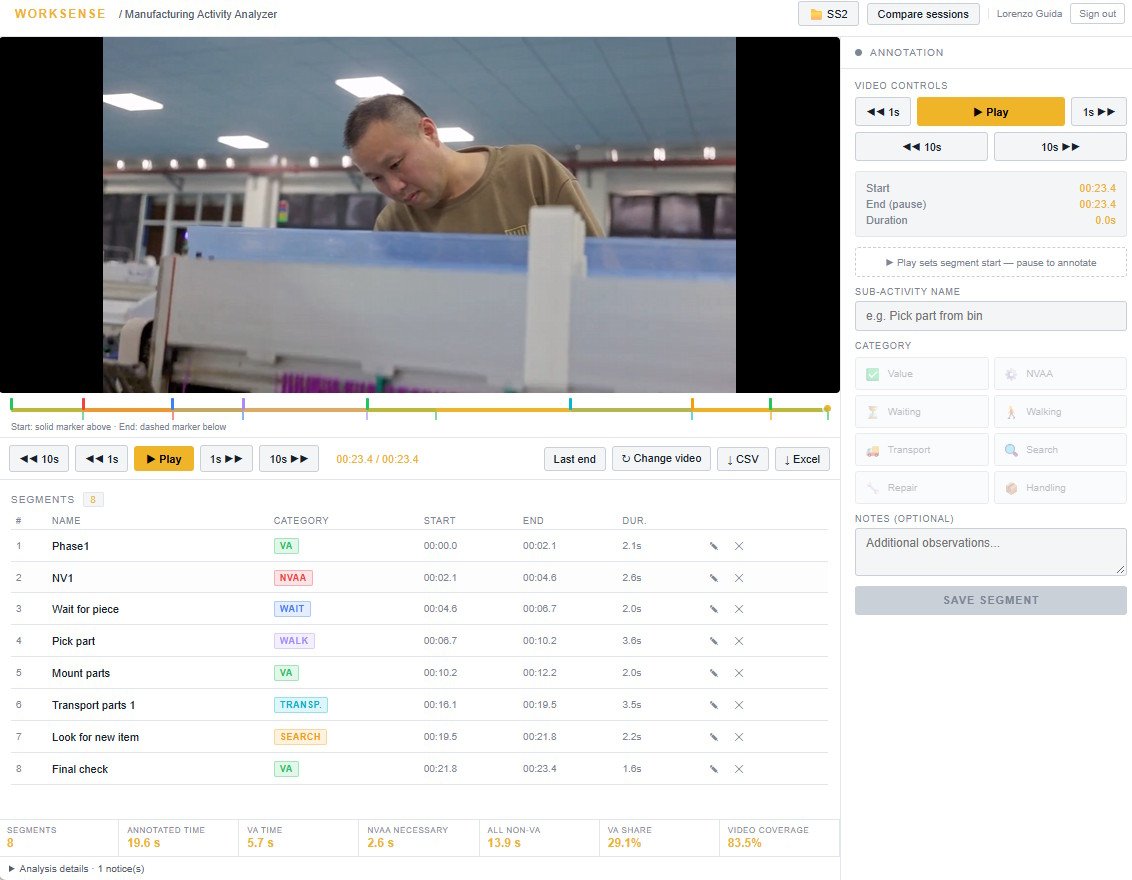The height and width of the screenshot is (880, 1132).
Task: Click the Lorenzo Guida user name
Action: point(1029,14)
